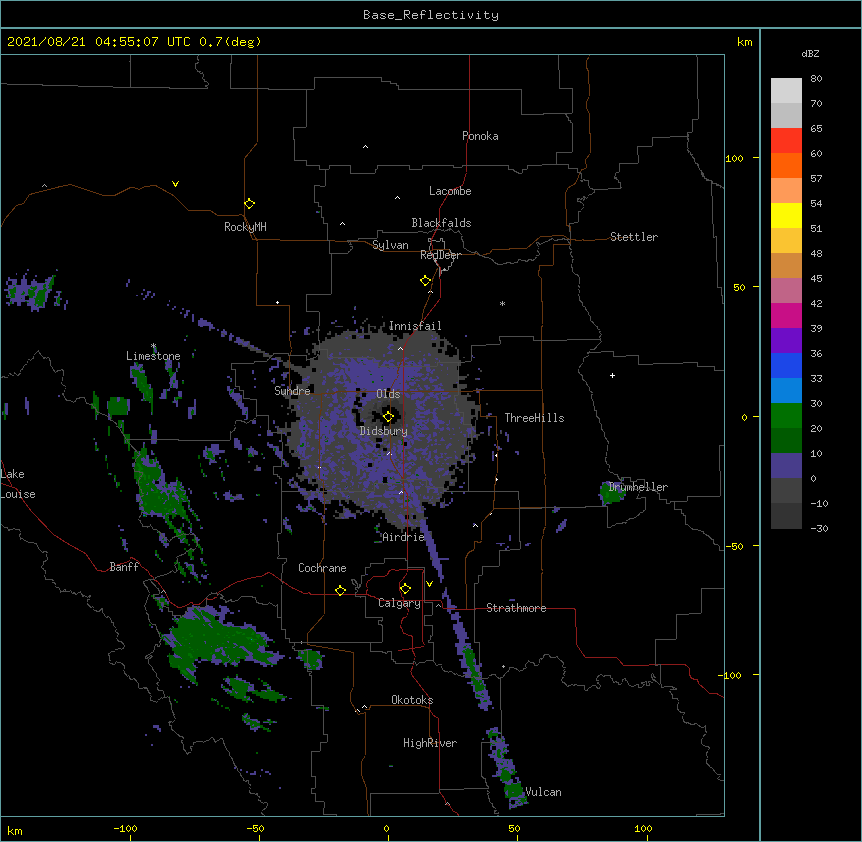Screen dimensions: 862x842
Task: Click the Base_Reflectivity title text
Action: point(430,15)
